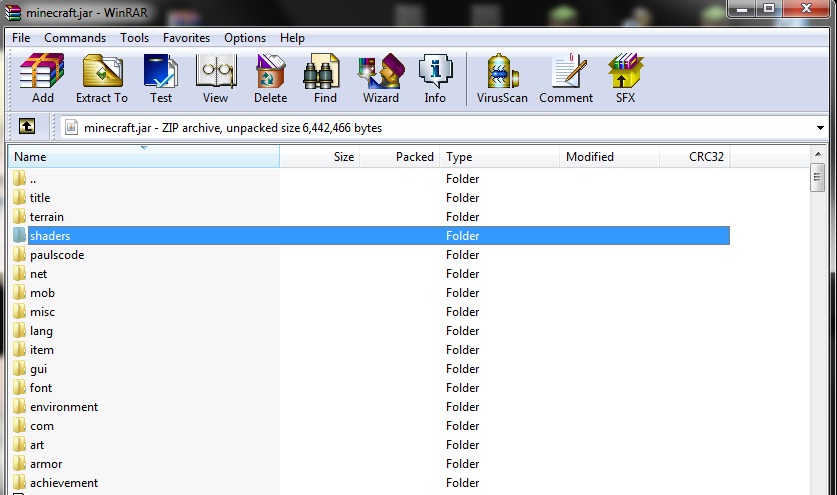Open the Find binoculars icon
The image size is (837, 495).
tap(322, 71)
